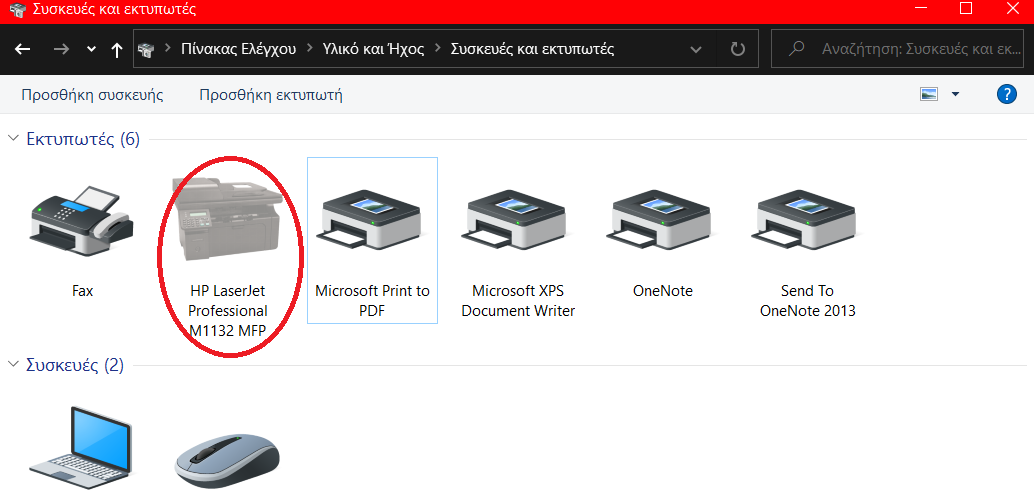Select the OneNote printer icon
1034x504 pixels.
click(662, 222)
